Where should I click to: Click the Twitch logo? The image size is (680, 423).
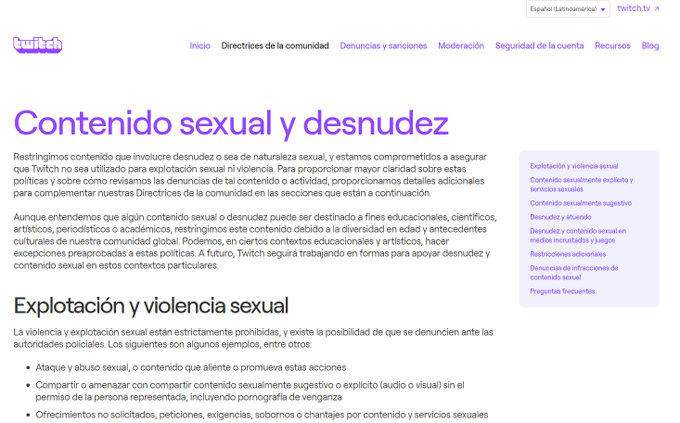click(x=38, y=45)
